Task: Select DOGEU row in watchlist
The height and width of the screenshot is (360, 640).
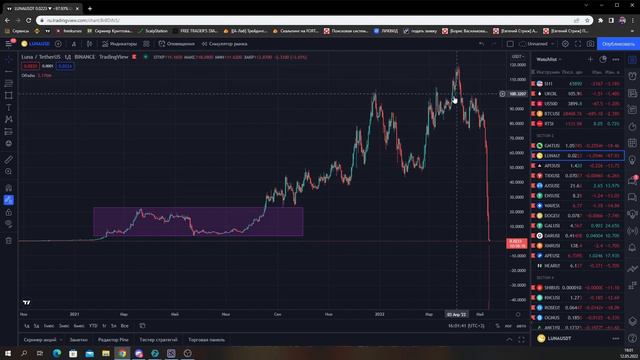Action: [577, 216]
